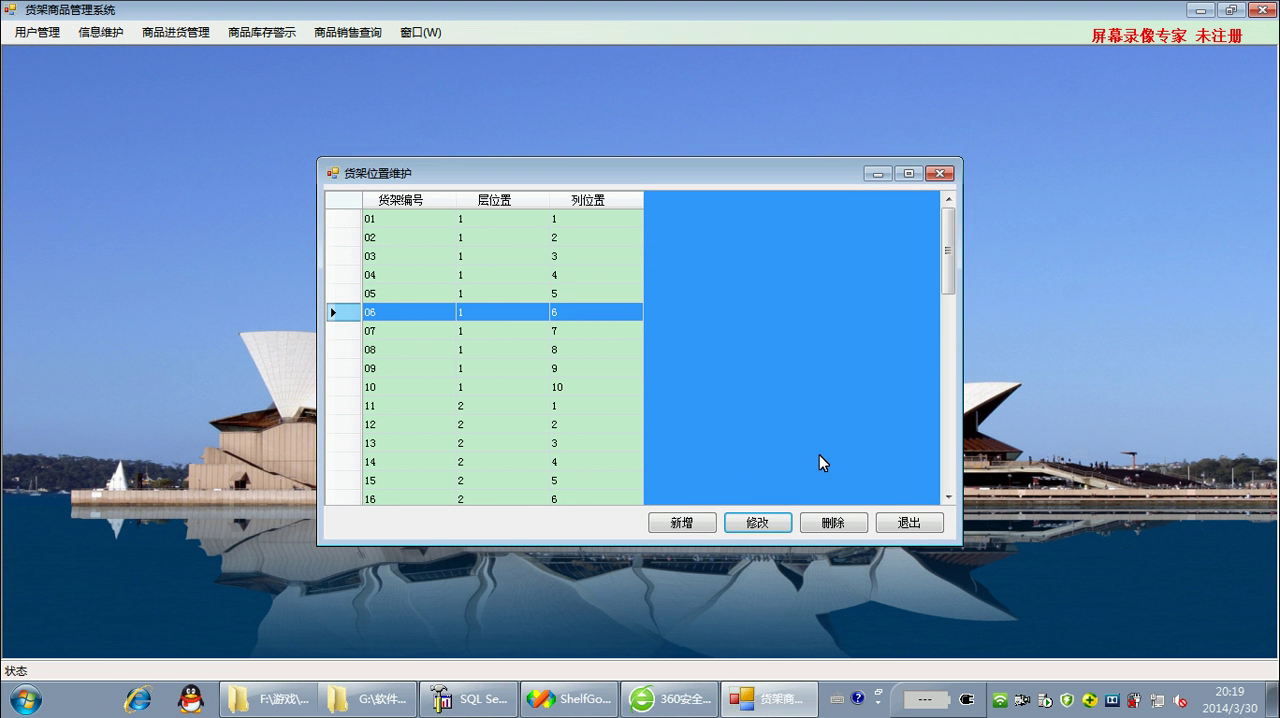The height and width of the screenshot is (718, 1280).
Task: Click the grid's scrollbar down arrow
Action: pos(948,497)
